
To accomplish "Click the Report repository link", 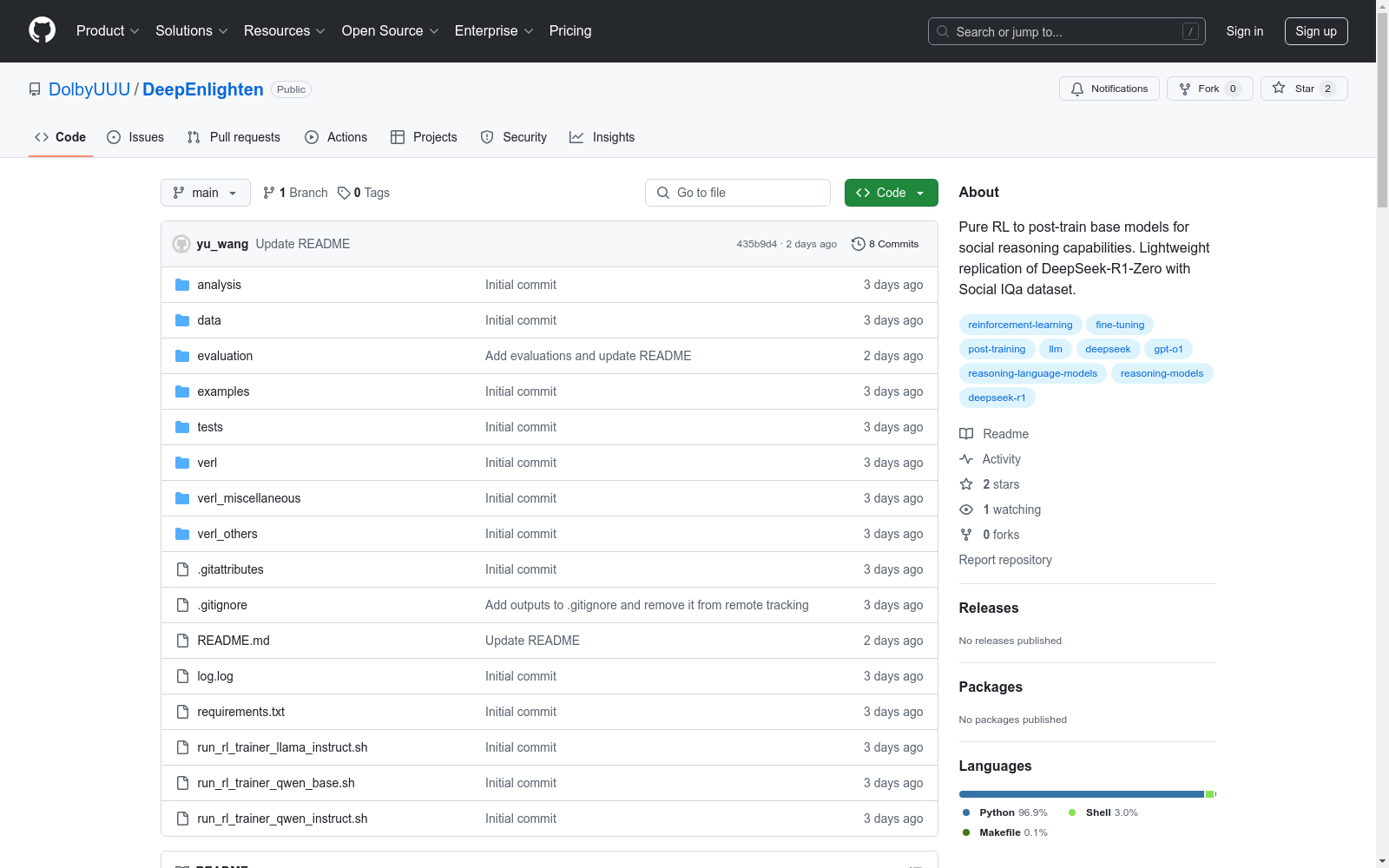I will pyautogui.click(x=1005, y=560).
